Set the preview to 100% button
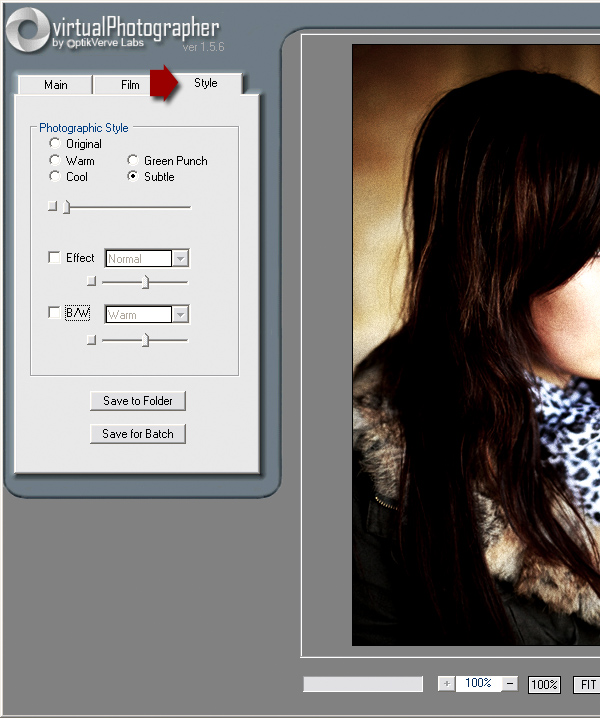 (544, 685)
